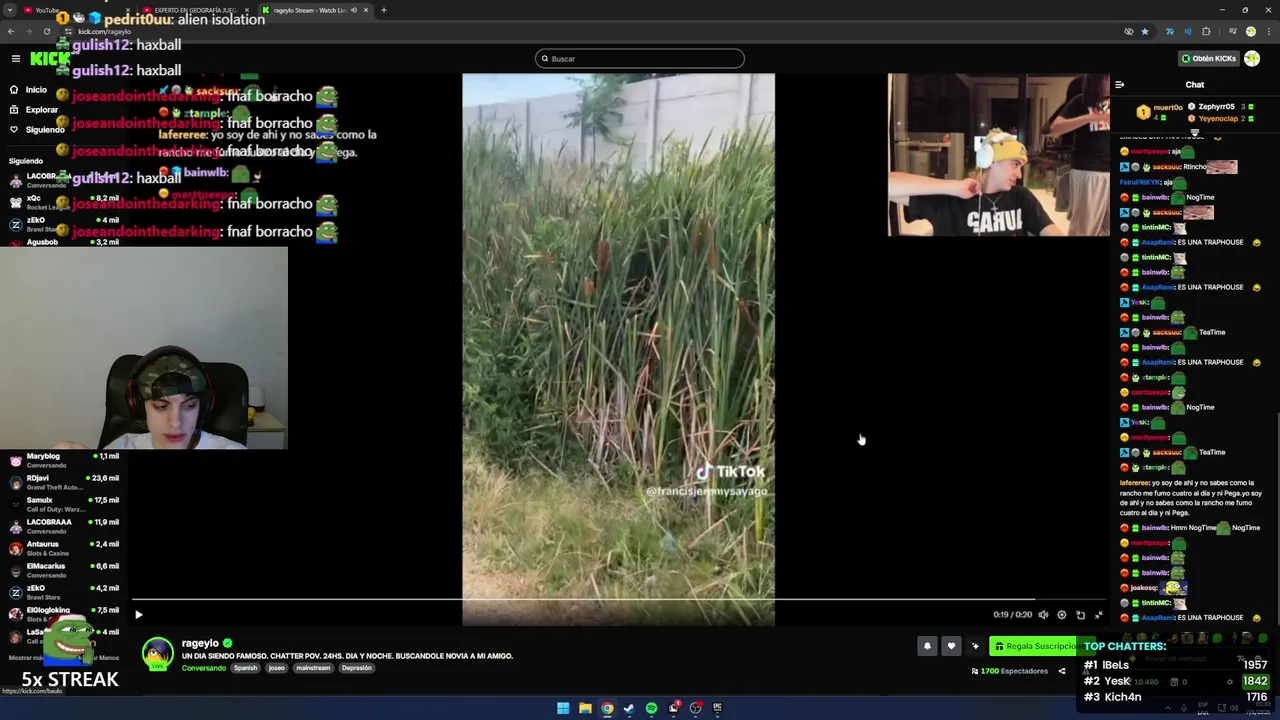Expand the tab search dropdown
Viewport: 1280px width, 720px height.
click(x=9, y=10)
